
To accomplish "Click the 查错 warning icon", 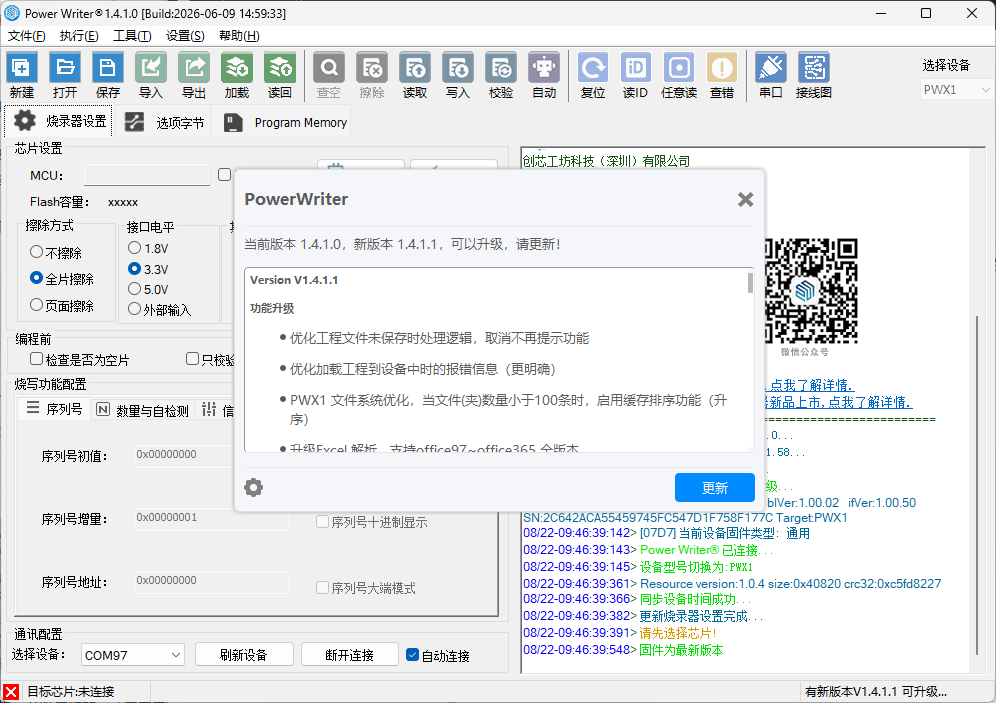I will coord(722,75).
